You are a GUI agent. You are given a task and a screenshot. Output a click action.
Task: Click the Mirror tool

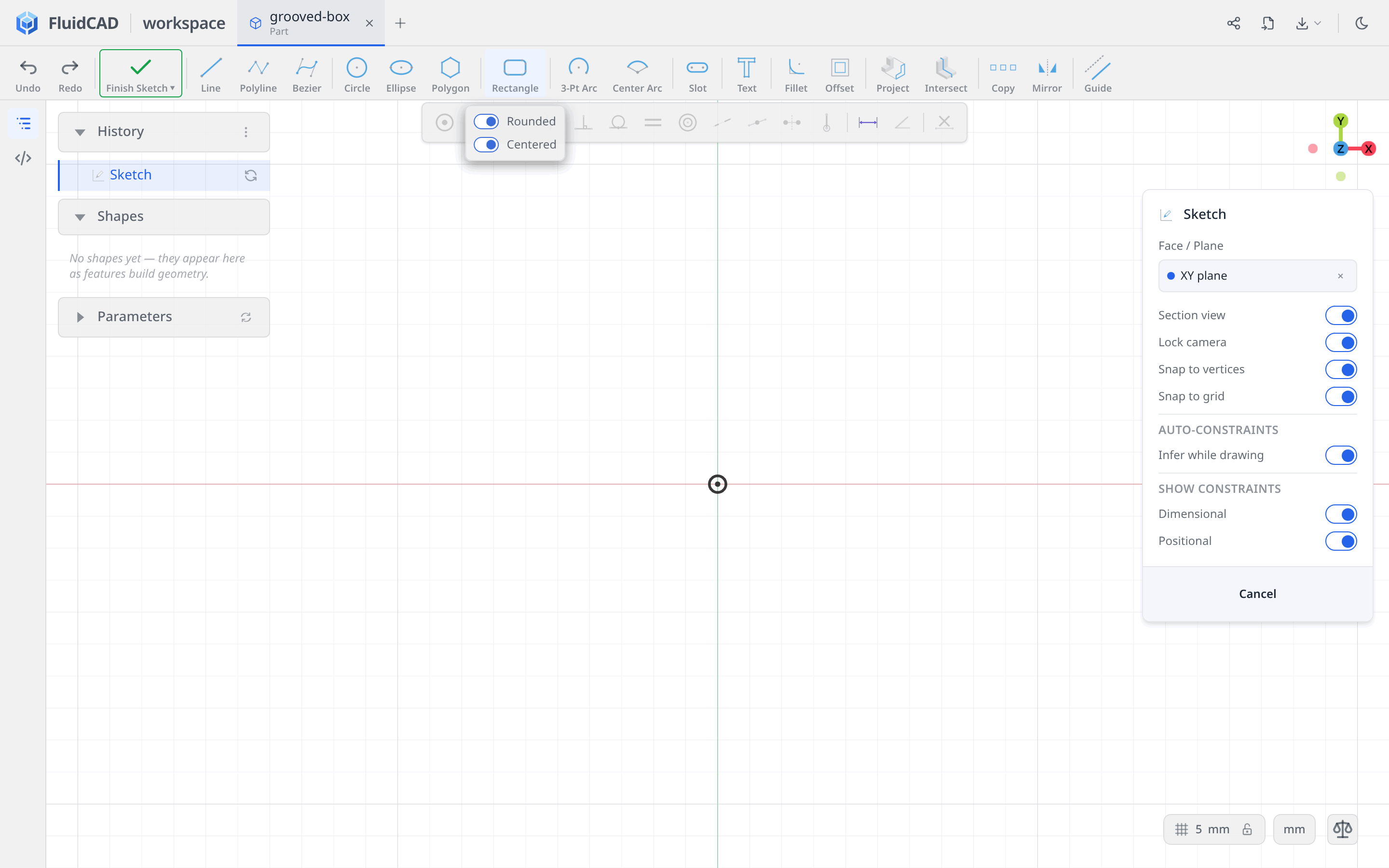(x=1047, y=74)
